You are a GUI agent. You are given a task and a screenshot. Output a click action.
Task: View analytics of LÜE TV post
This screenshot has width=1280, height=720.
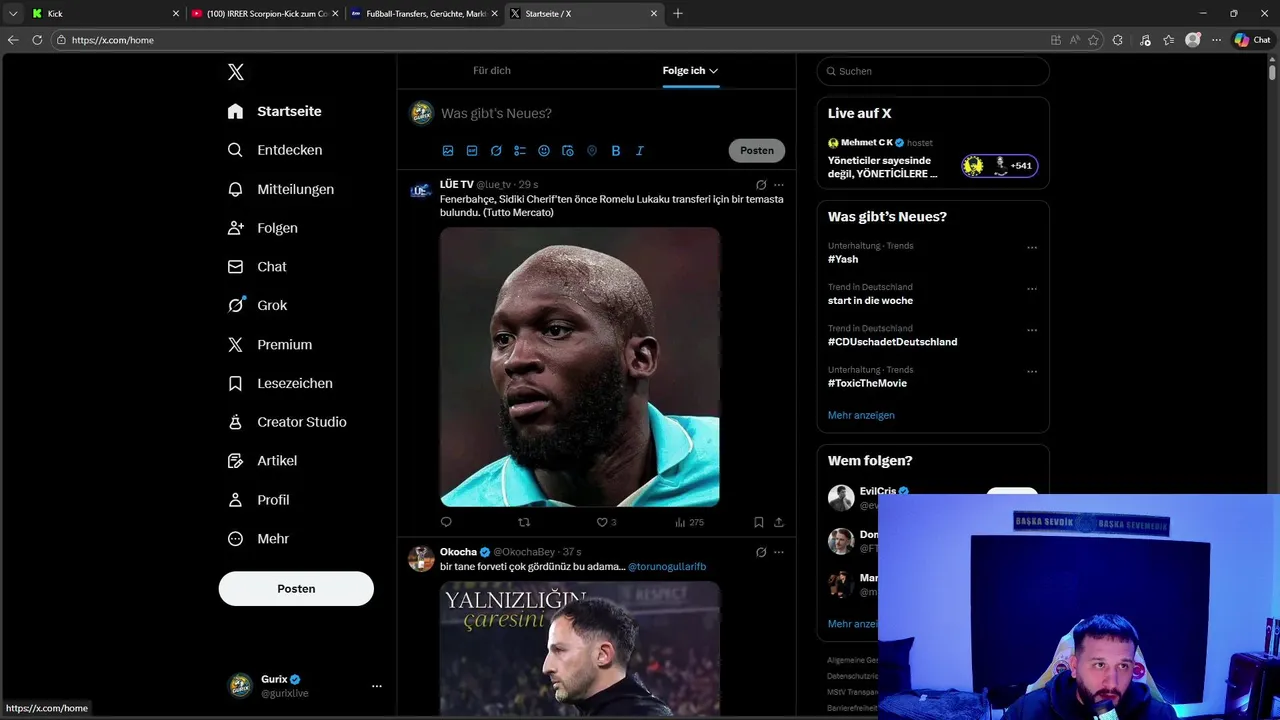689,522
